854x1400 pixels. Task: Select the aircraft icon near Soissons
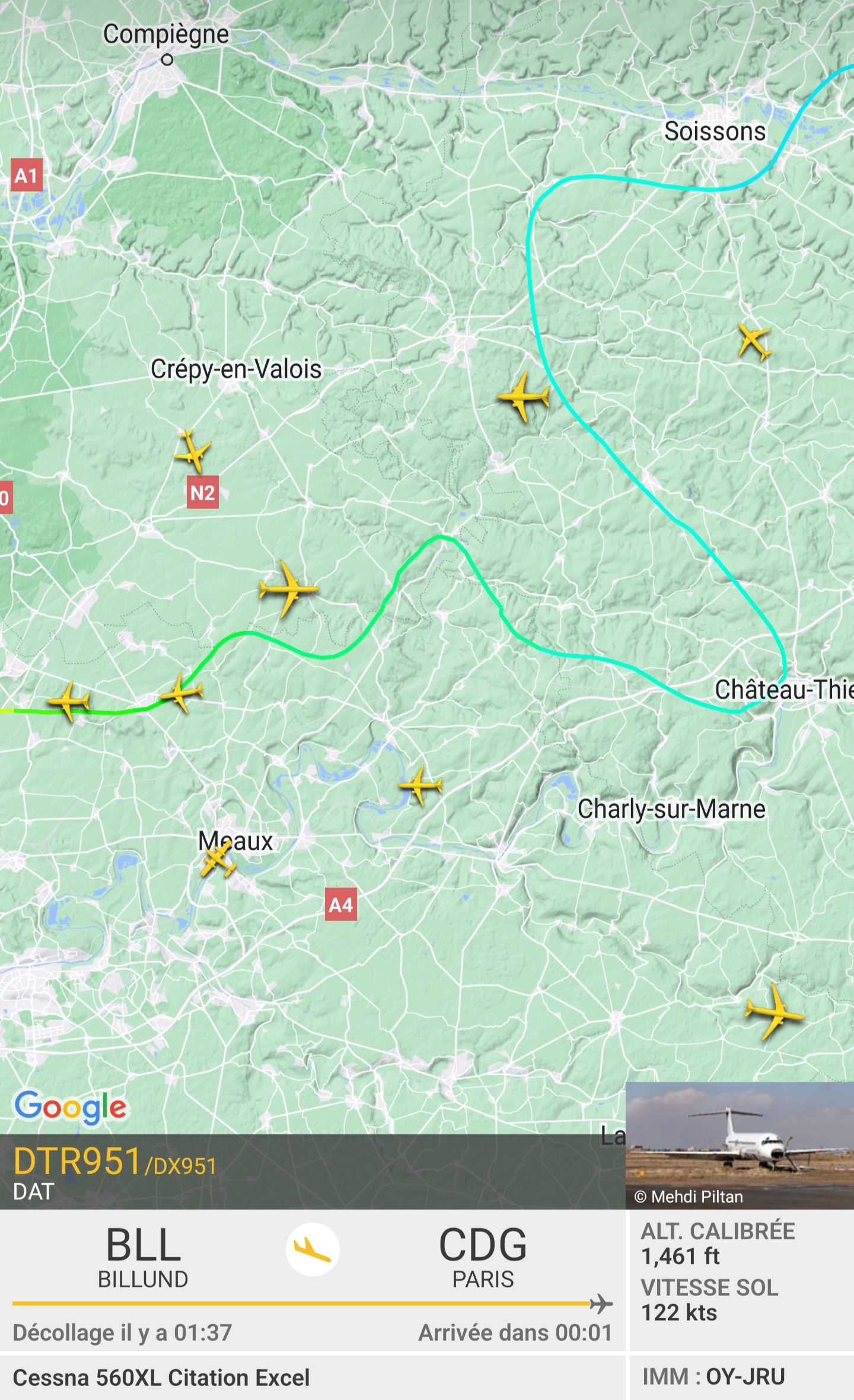tap(754, 342)
